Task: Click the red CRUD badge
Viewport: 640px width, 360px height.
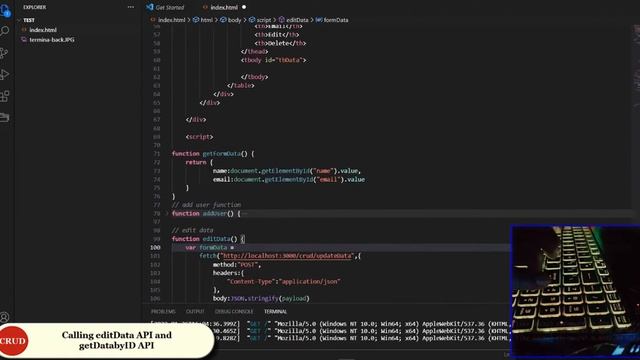Action: (x=13, y=341)
